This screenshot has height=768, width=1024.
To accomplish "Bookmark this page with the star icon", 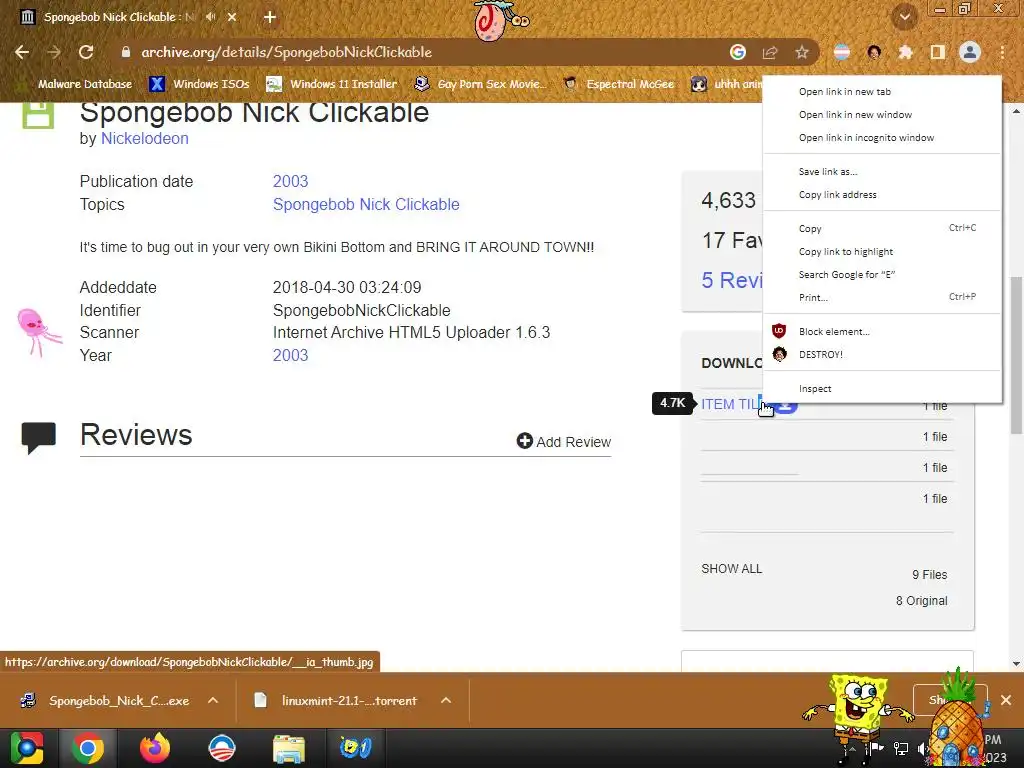I will (802, 52).
